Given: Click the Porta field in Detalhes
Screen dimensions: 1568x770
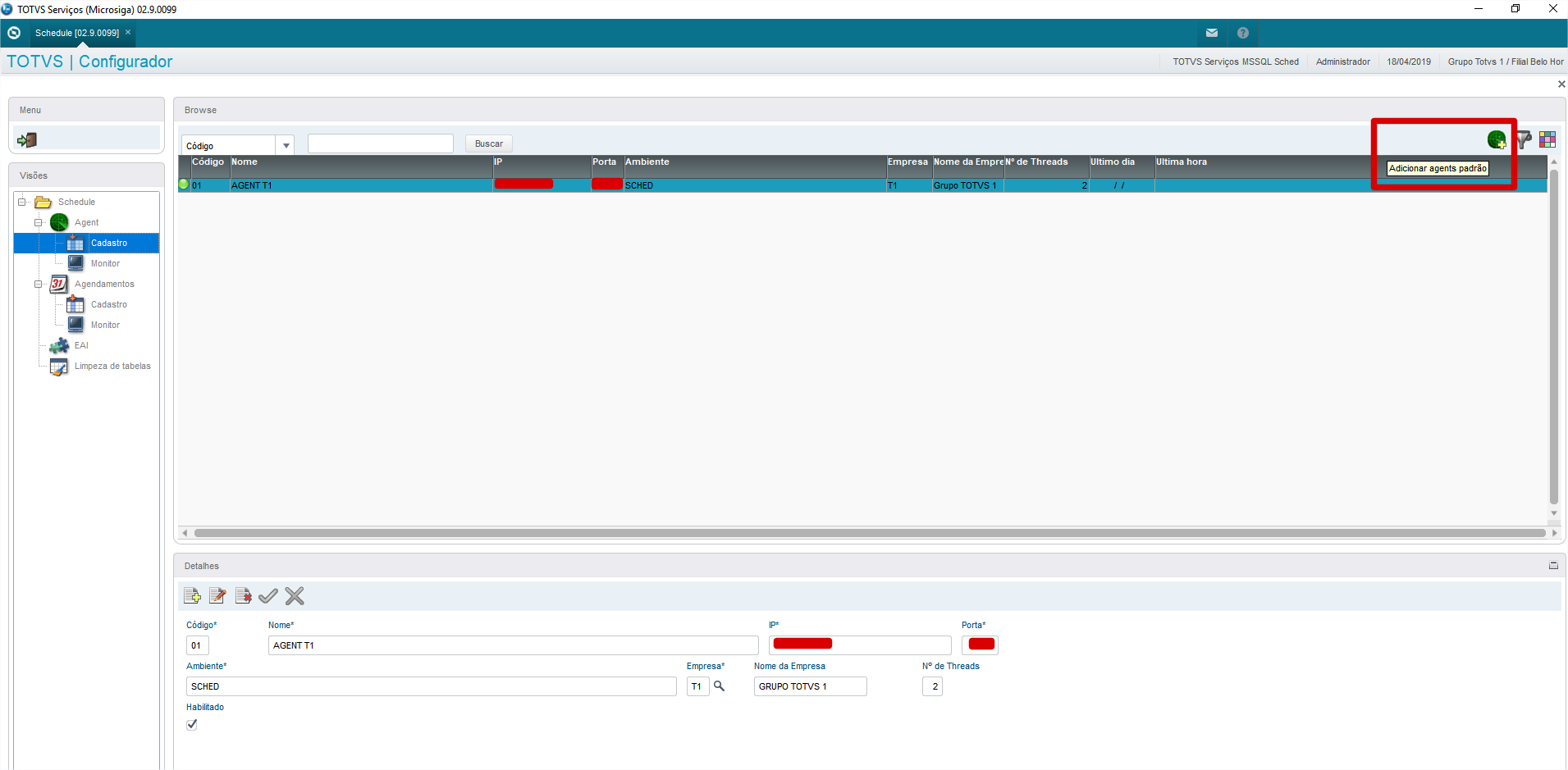Looking at the screenshot, I should pos(980,645).
